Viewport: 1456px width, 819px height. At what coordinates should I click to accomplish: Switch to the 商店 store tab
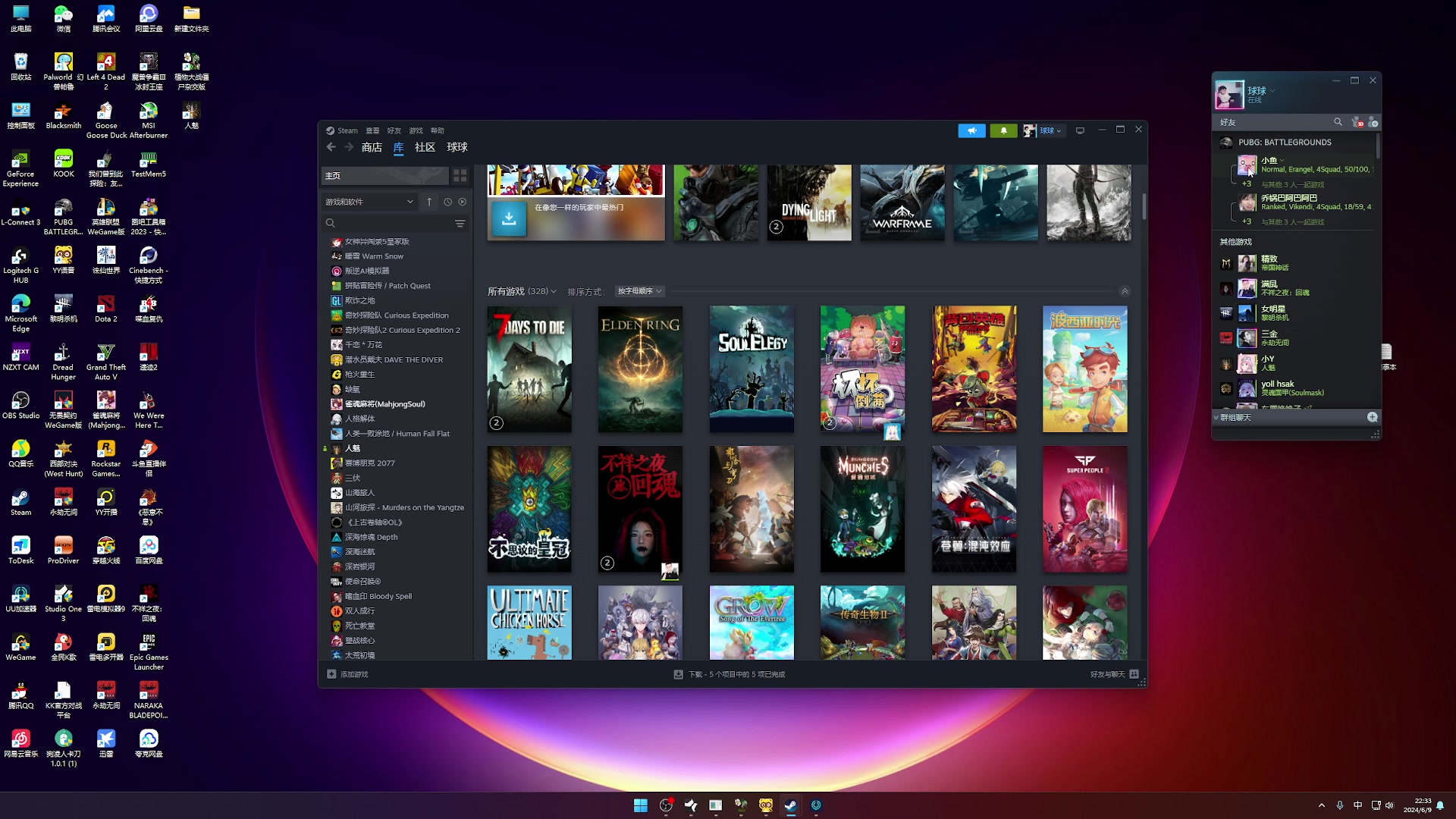pos(372,147)
